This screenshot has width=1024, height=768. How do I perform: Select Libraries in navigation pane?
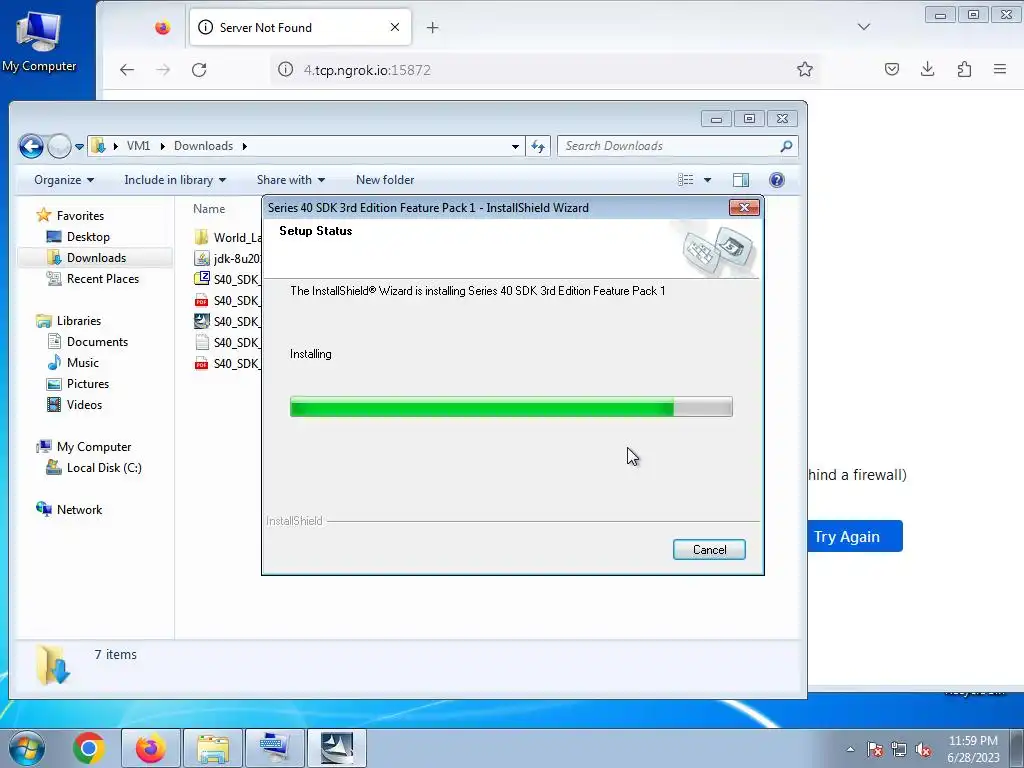(x=78, y=321)
